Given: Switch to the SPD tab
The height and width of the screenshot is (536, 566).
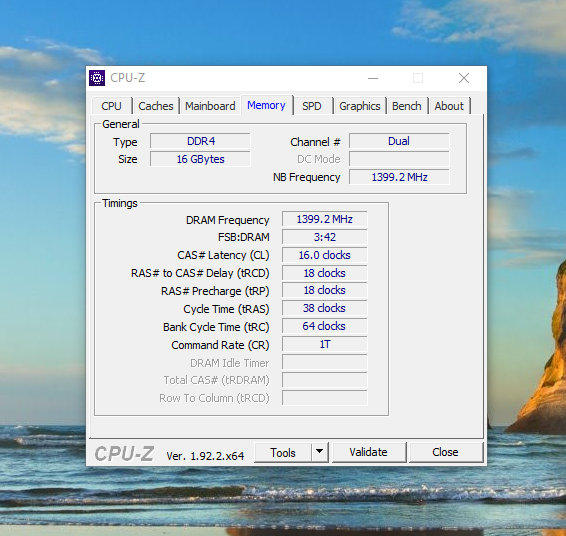Looking at the screenshot, I should [x=312, y=106].
